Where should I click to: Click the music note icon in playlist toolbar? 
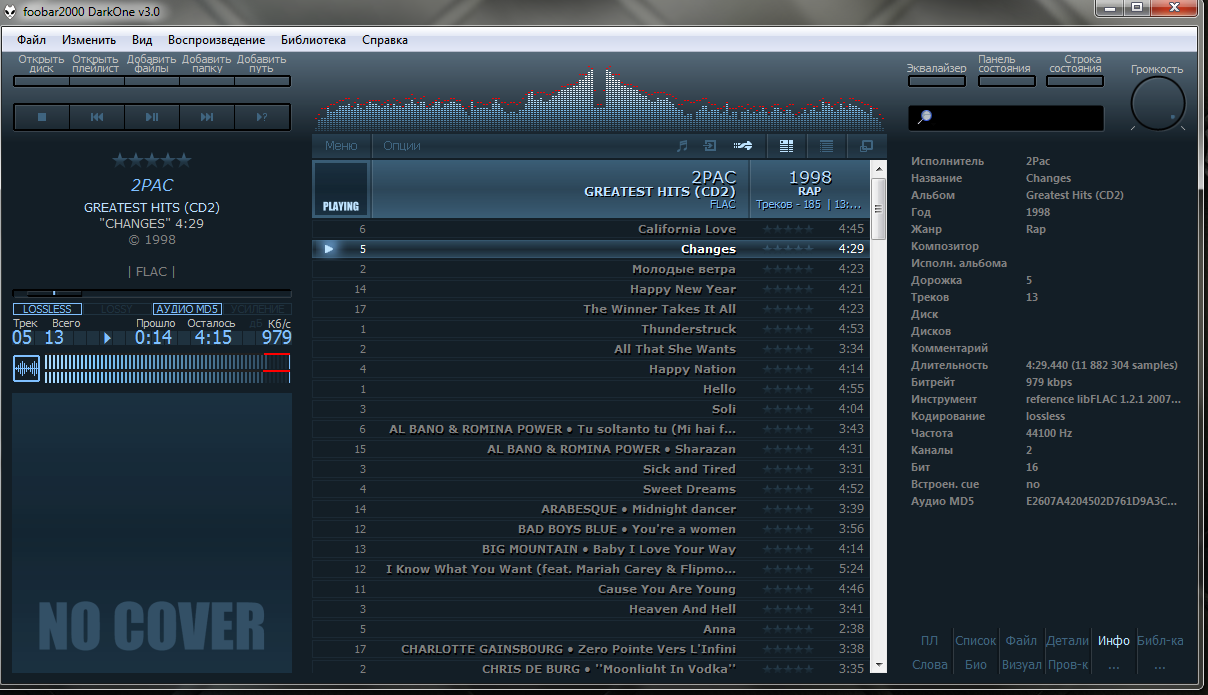(682, 146)
